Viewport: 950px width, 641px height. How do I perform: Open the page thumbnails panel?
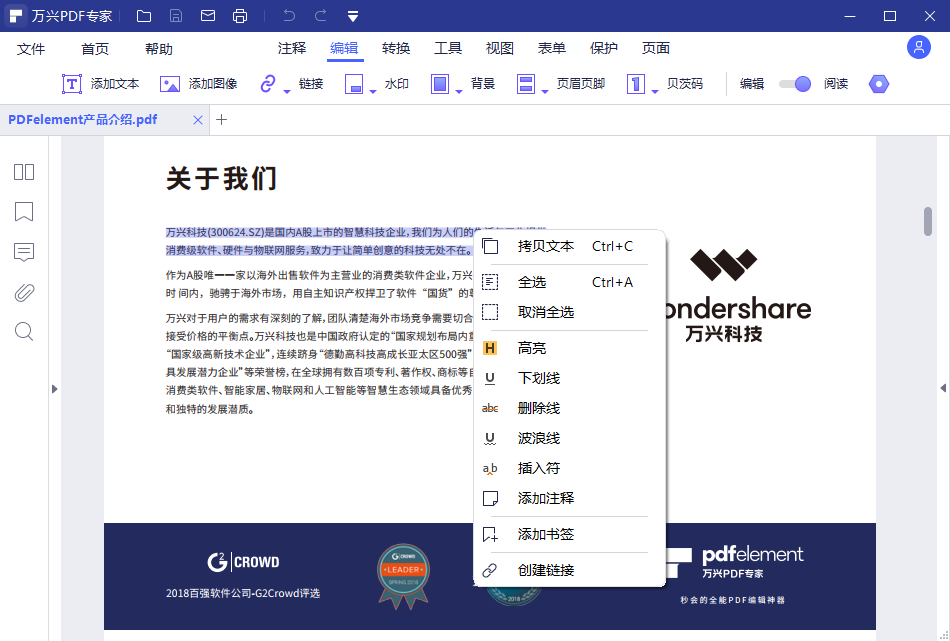tap(23, 172)
